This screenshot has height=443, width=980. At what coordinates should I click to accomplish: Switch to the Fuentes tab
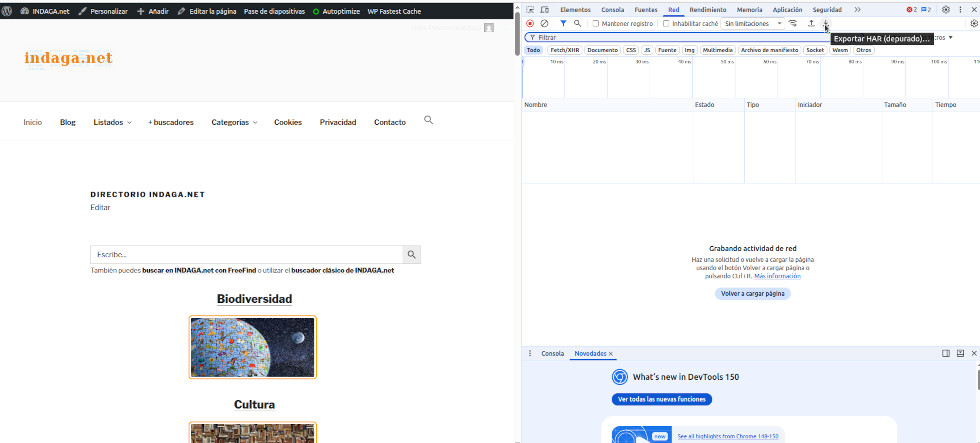pyautogui.click(x=646, y=10)
